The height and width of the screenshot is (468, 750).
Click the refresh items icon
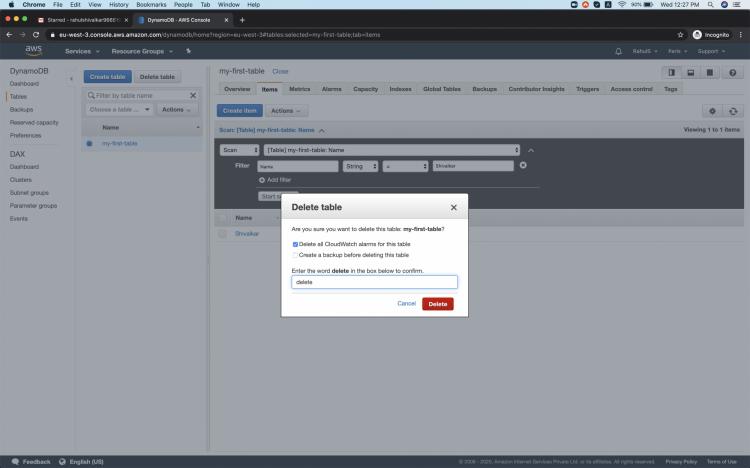pyautogui.click(x=735, y=111)
